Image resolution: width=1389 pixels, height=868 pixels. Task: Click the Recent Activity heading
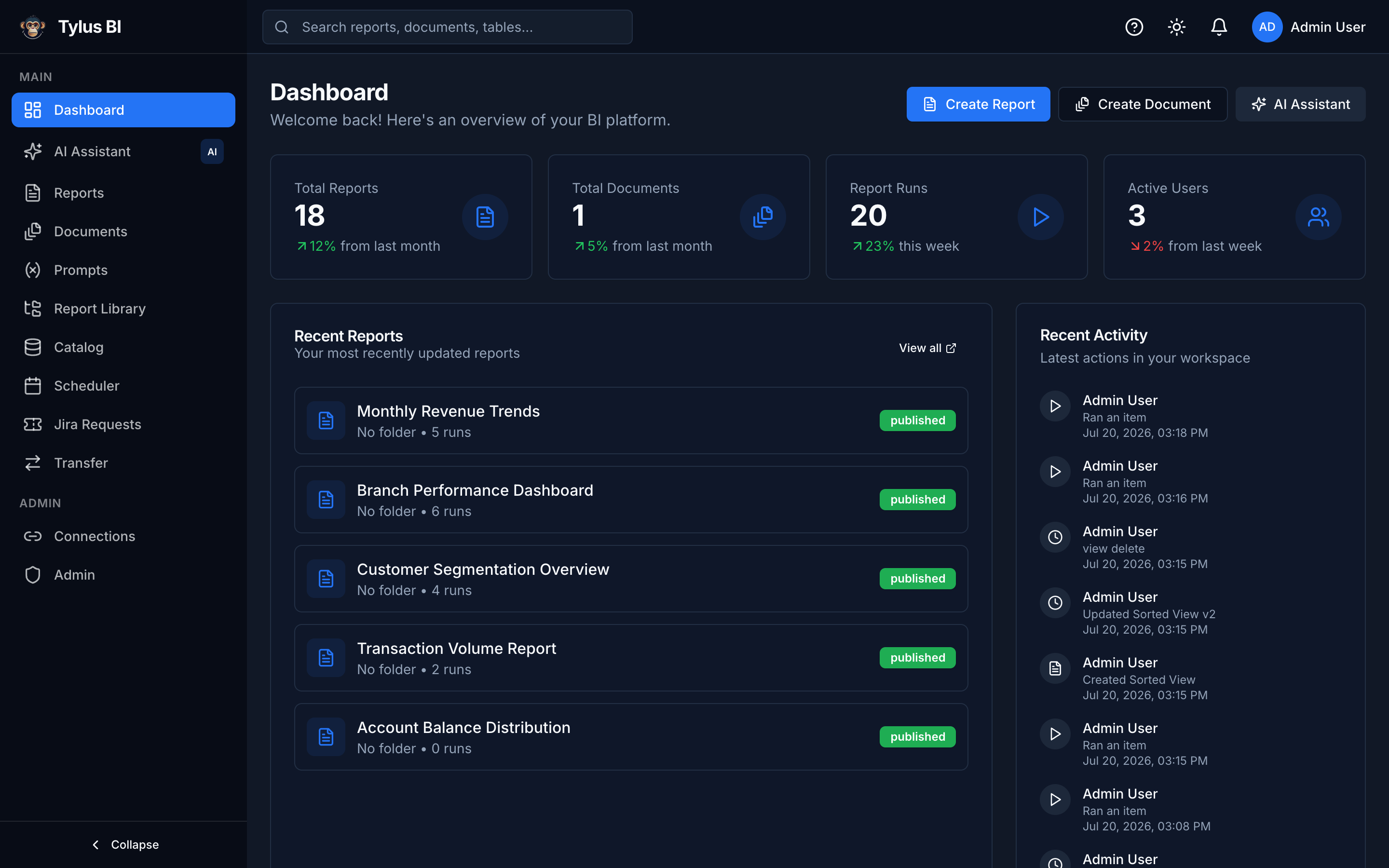click(1093, 335)
